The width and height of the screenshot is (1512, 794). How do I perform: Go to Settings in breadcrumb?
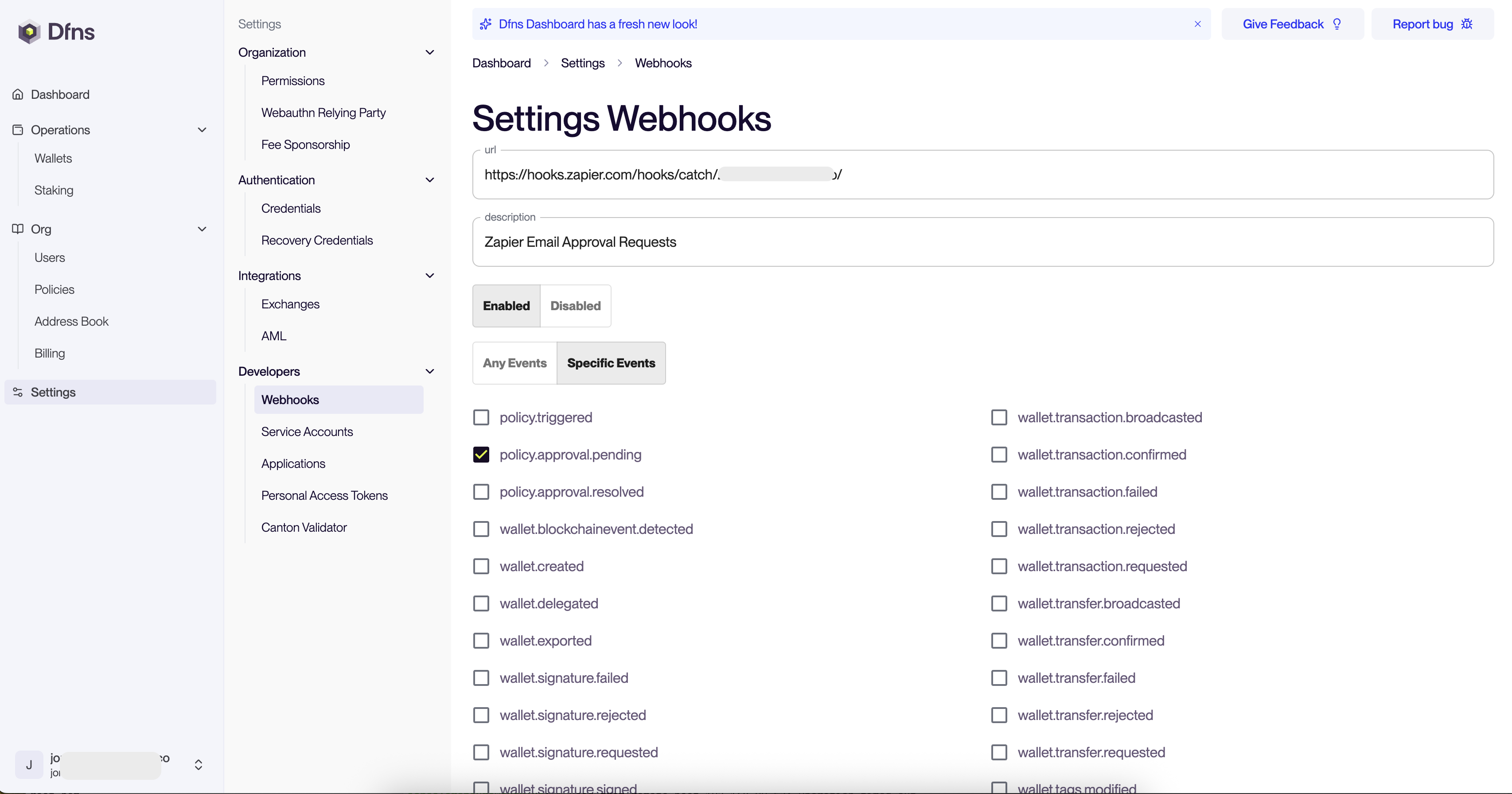pos(582,63)
